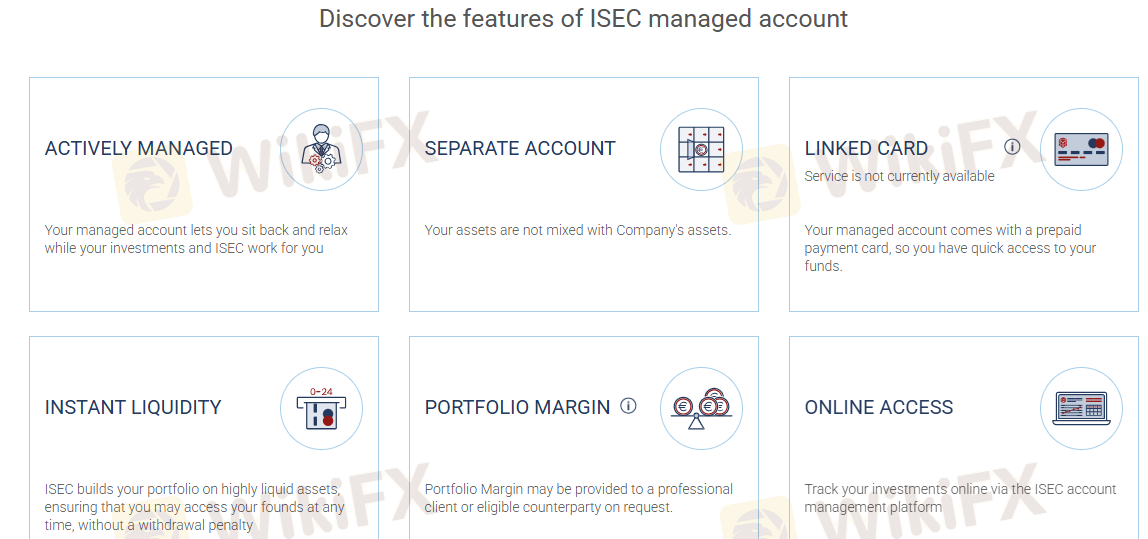Screen dimensions: 1148x539
Task: Click the Separate Account safe deposit icon
Action: point(701,149)
